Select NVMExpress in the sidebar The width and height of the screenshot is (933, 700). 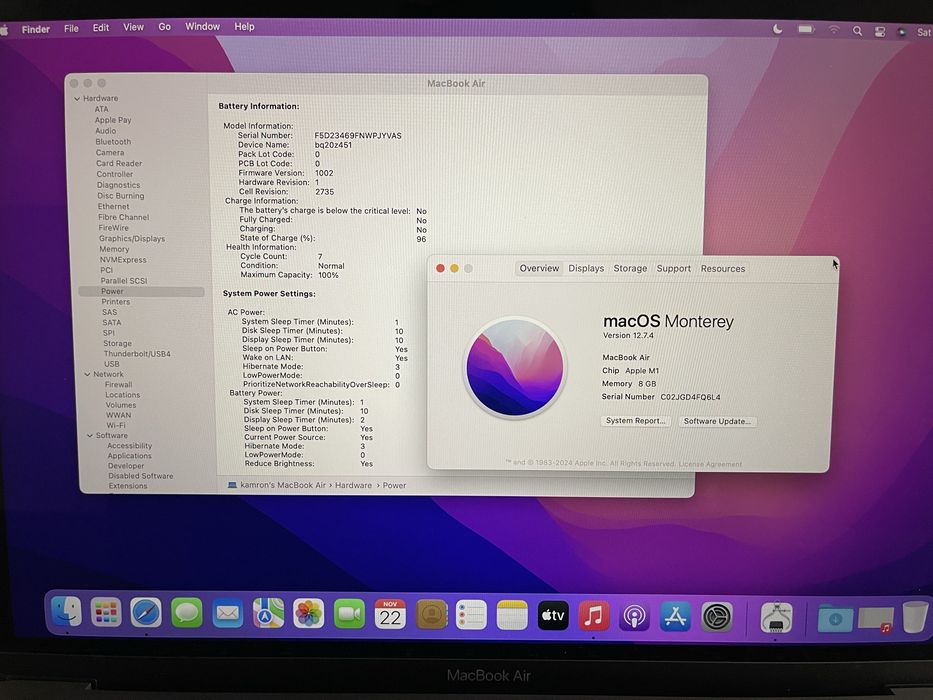pyautogui.click(x=123, y=260)
